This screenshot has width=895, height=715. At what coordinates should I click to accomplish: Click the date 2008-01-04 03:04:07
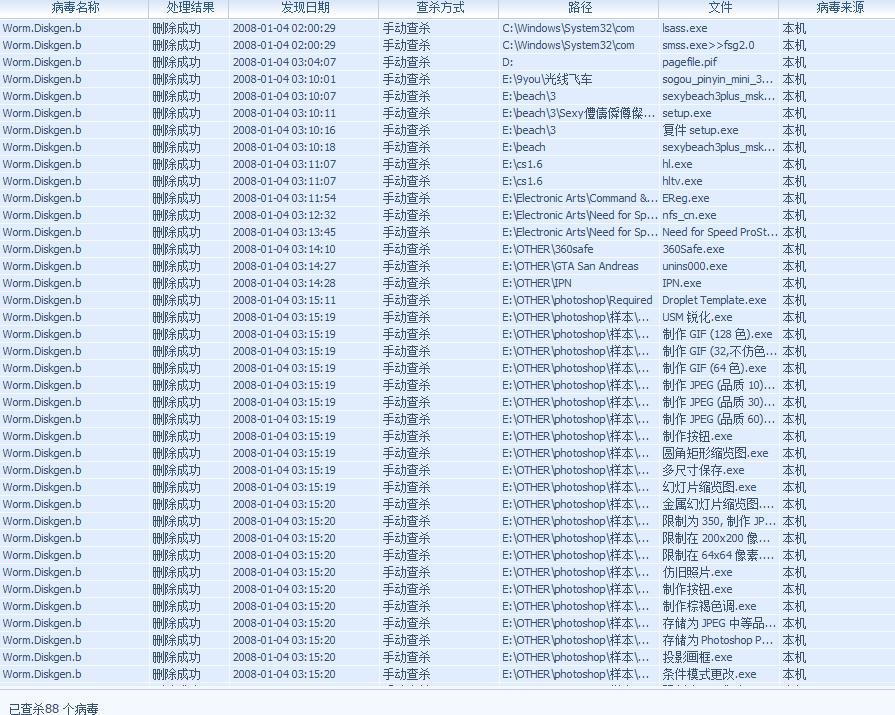click(x=284, y=62)
